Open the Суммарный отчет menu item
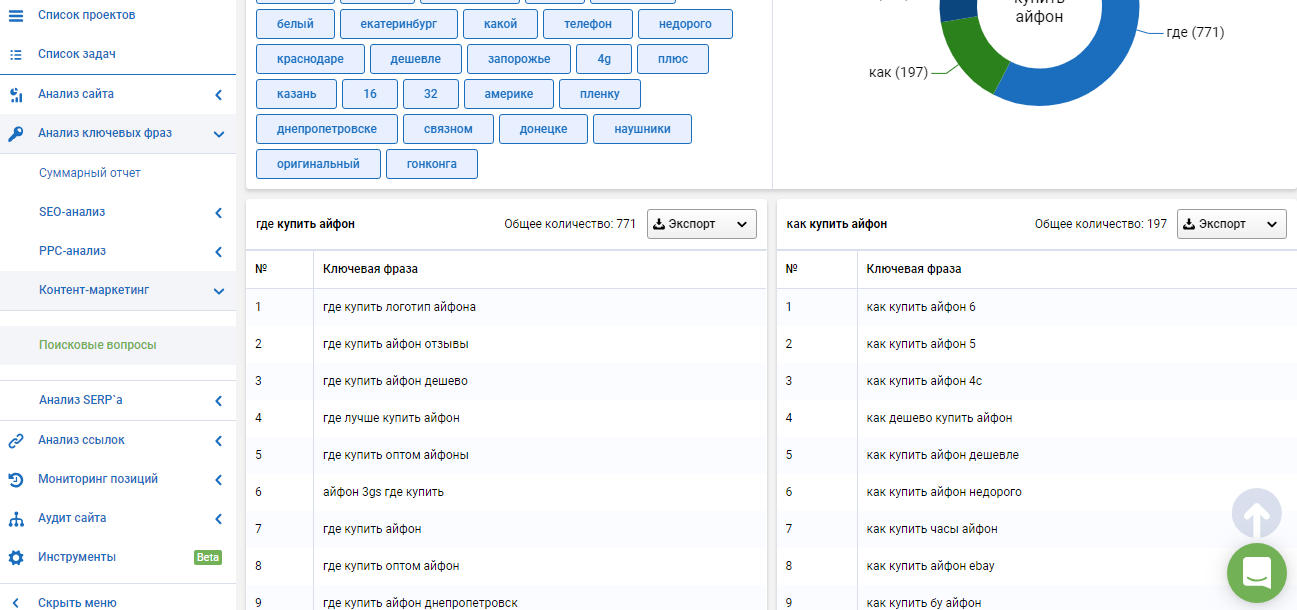This screenshot has height=610, width=1297. tap(90, 173)
